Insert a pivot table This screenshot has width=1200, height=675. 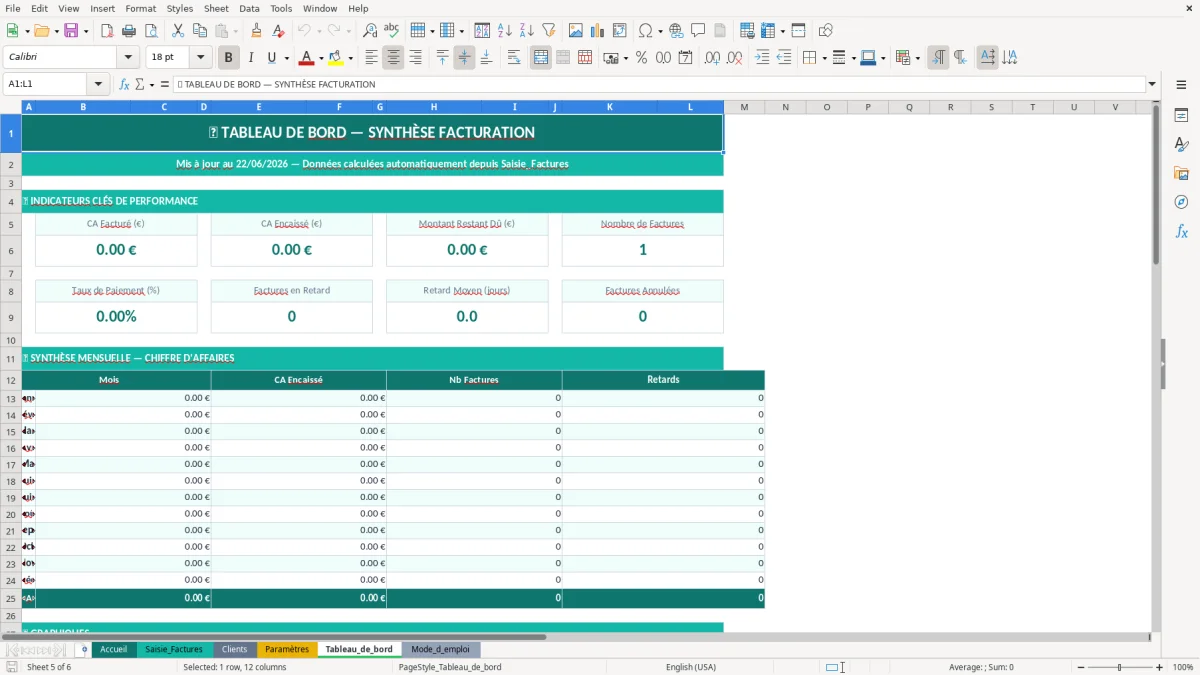pyautogui.click(x=619, y=31)
